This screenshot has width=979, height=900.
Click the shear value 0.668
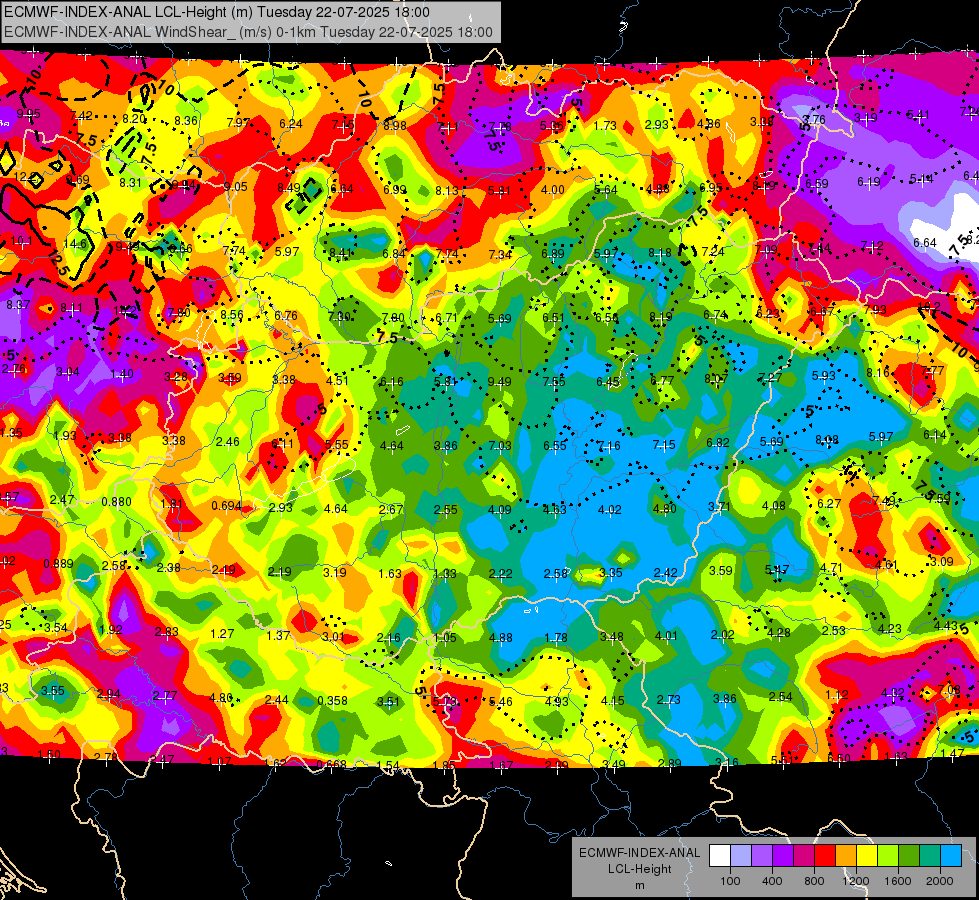(332, 765)
